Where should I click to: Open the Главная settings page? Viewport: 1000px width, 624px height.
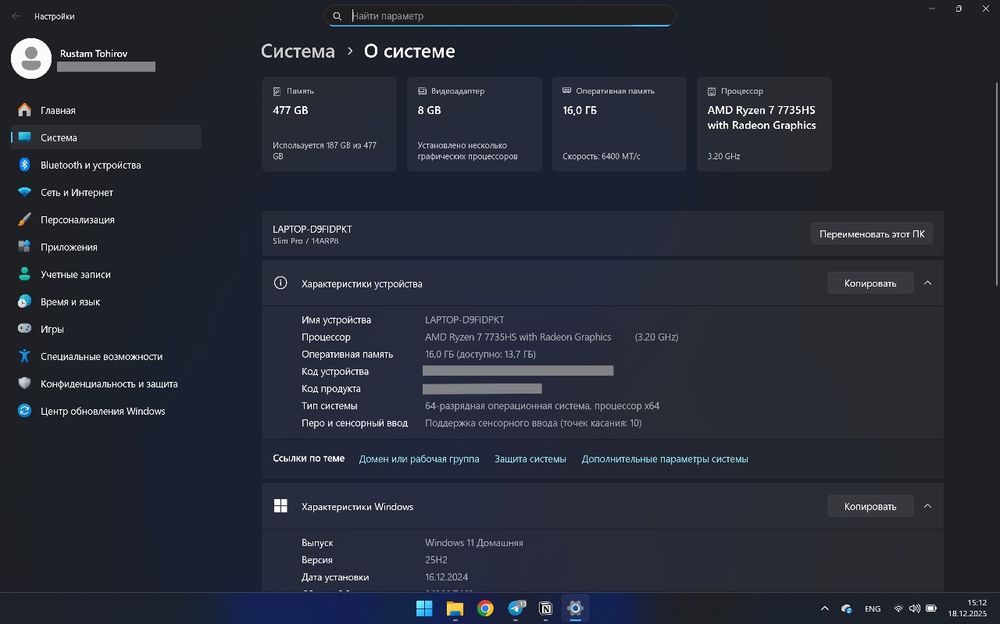pyautogui.click(x=107, y=110)
